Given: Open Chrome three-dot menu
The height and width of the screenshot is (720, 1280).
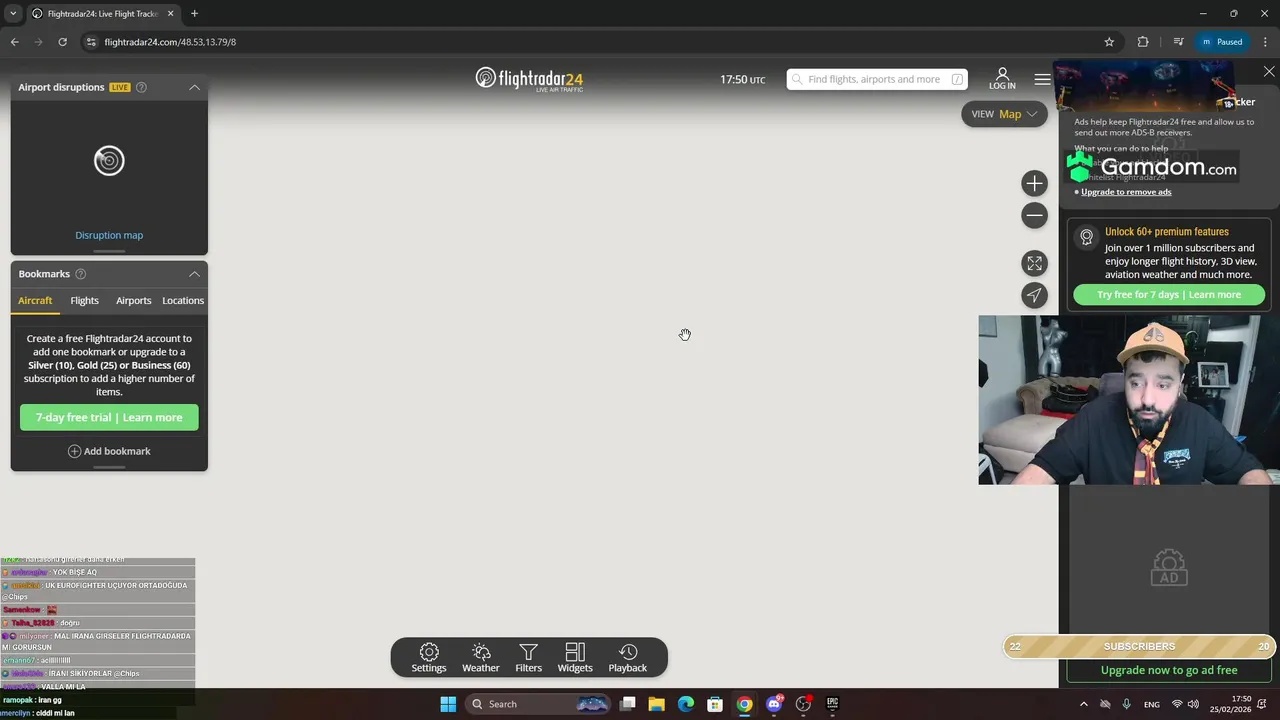Looking at the screenshot, I should click(1265, 42).
